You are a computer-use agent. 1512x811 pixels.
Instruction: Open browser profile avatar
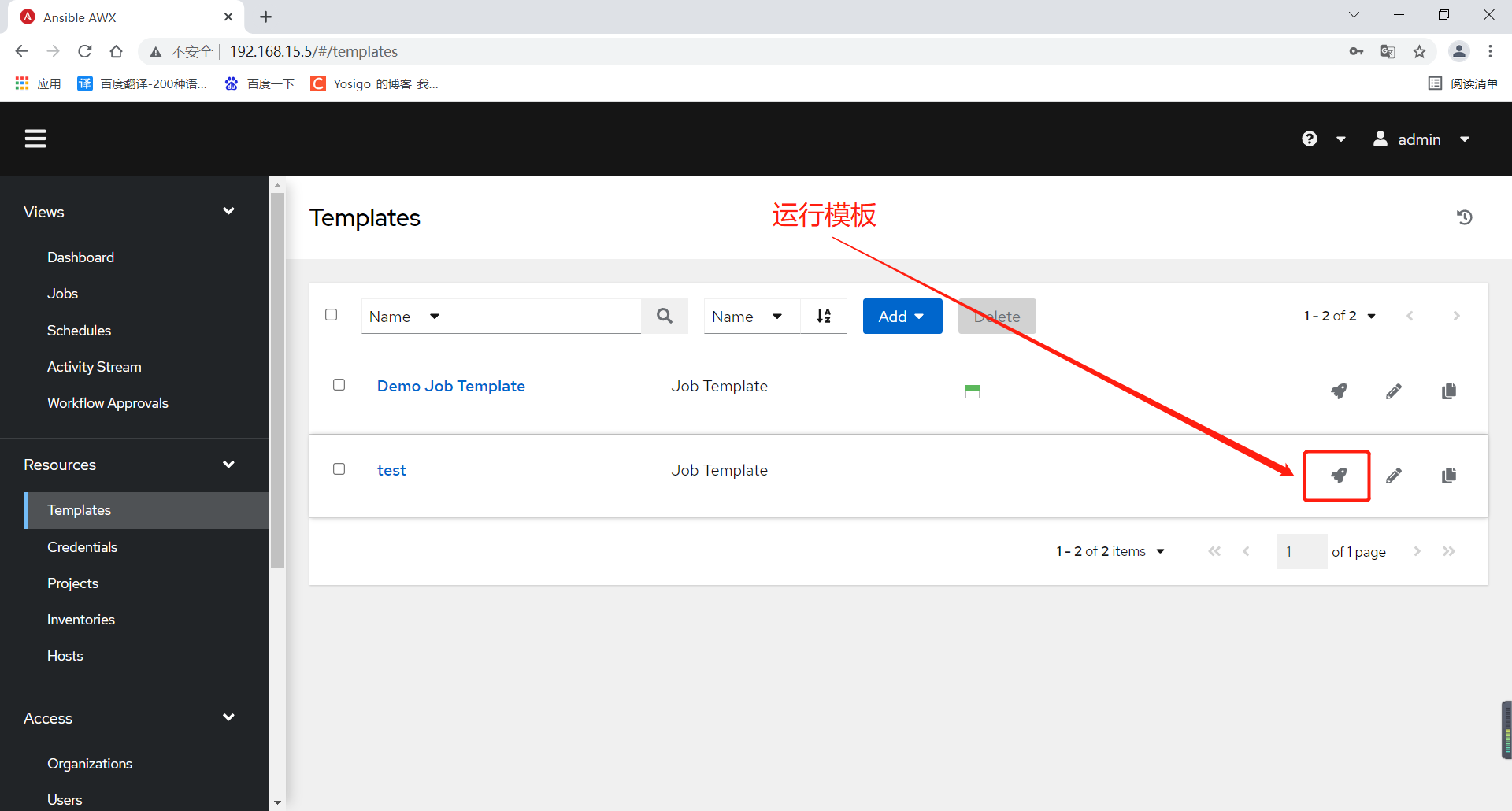click(1459, 51)
